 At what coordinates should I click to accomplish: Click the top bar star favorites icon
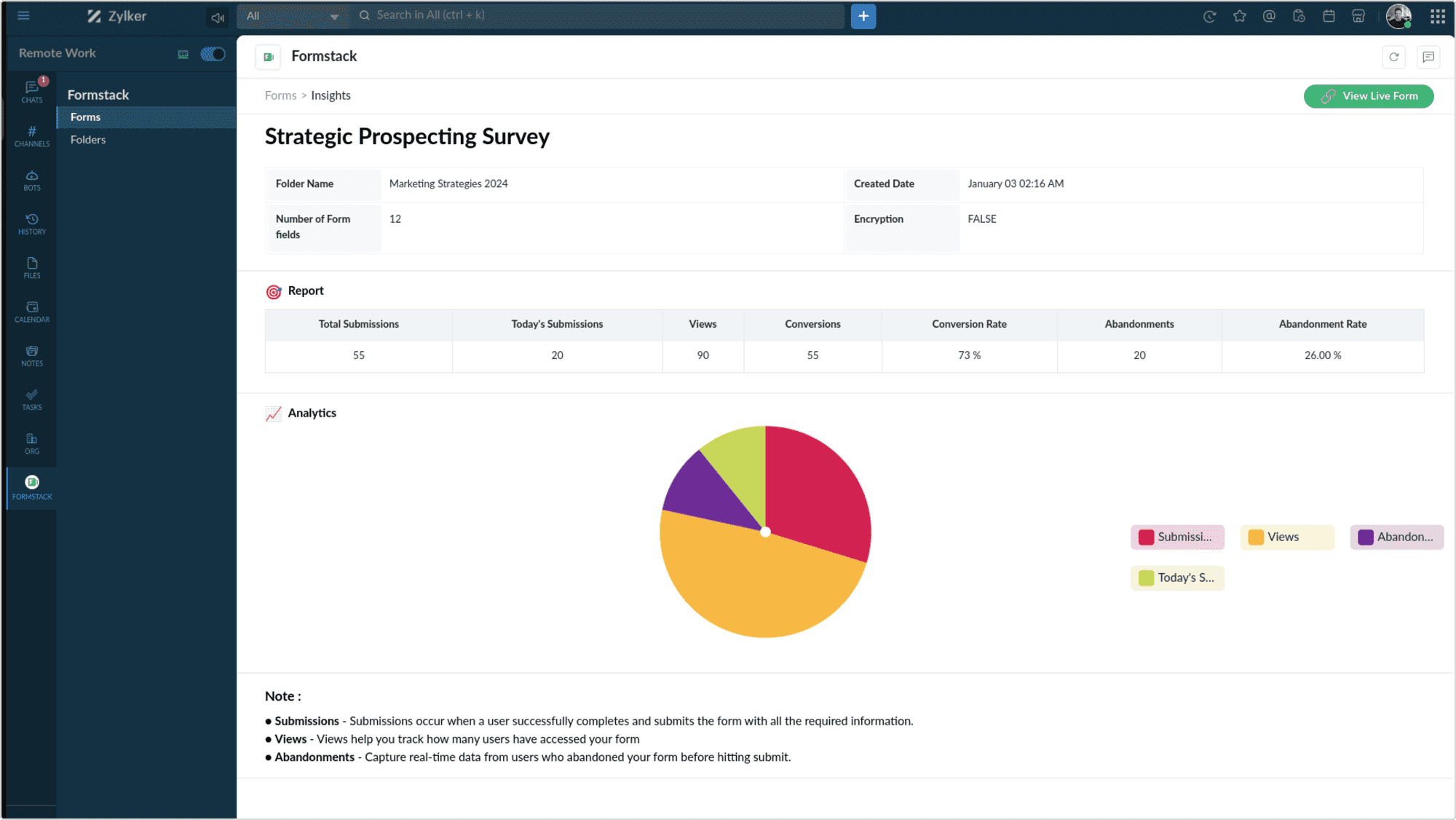[1239, 16]
